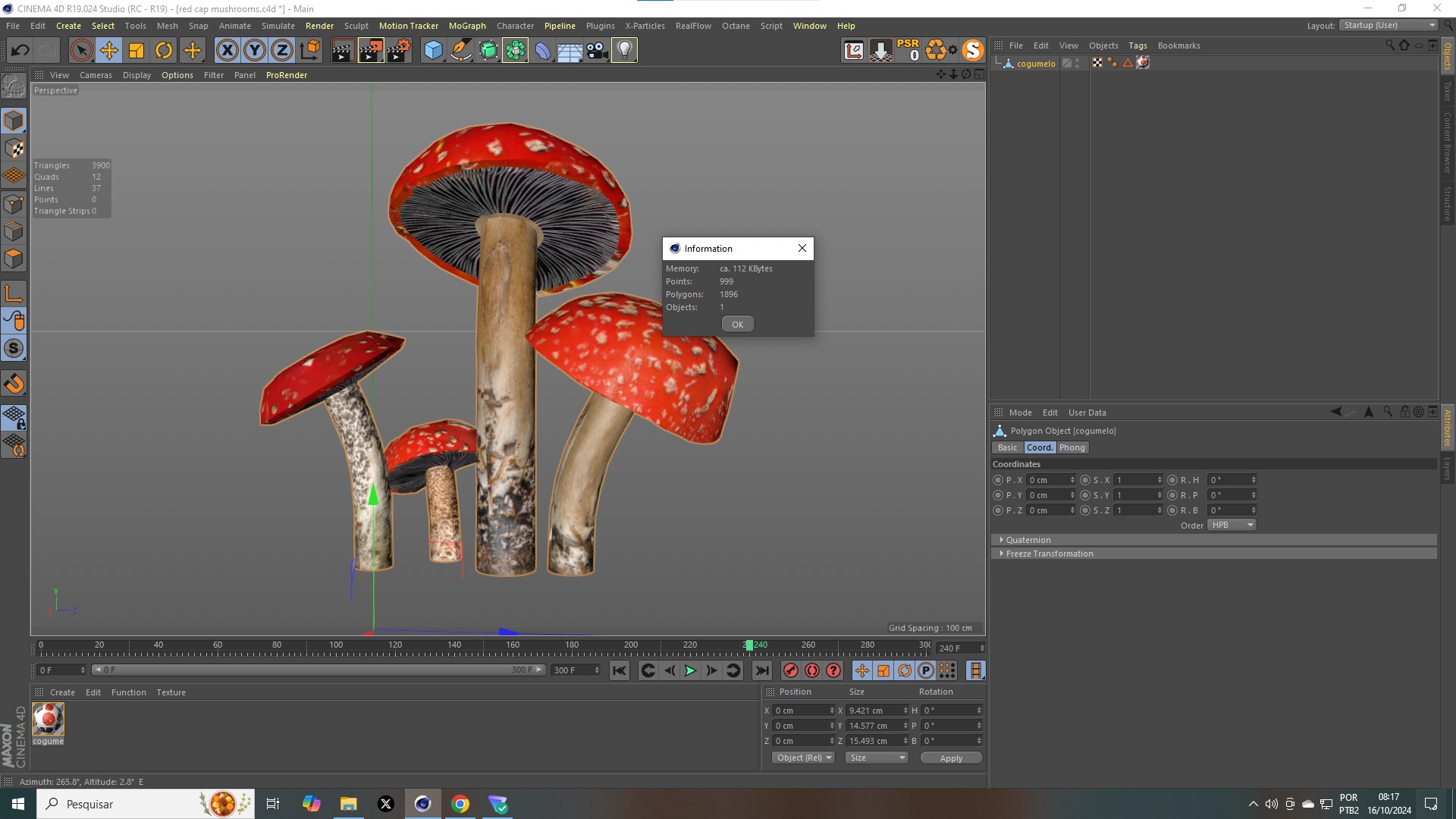This screenshot has height=819, width=1456.
Task: Open Object manager Tags menu
Action: [1137, 45]
